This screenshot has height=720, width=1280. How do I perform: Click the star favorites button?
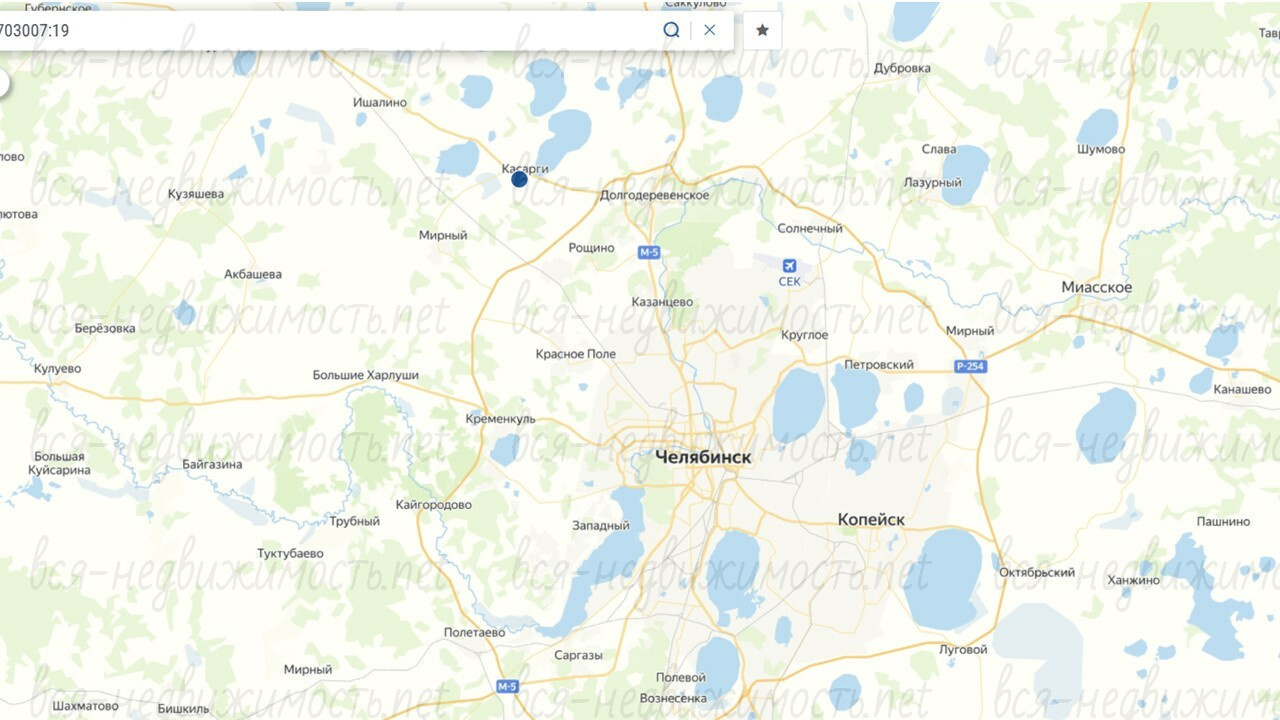coord(762,30)
